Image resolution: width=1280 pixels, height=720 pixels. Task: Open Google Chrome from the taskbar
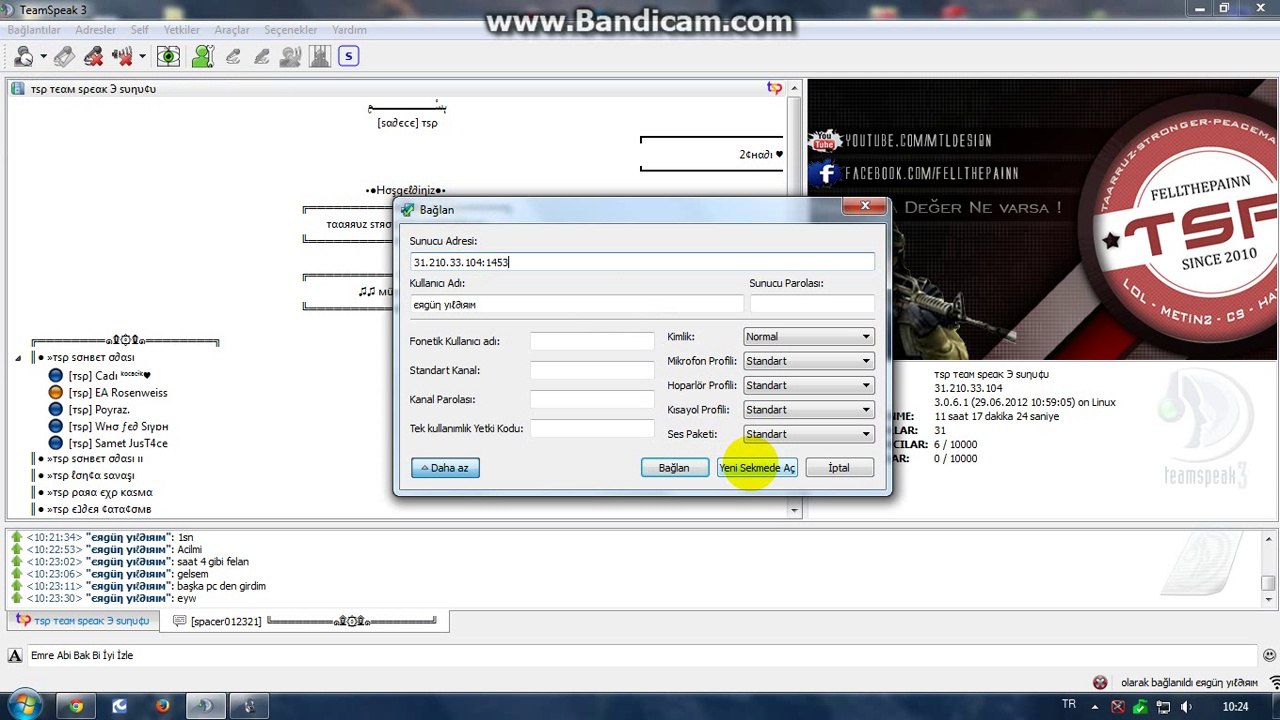coord(75,706)
